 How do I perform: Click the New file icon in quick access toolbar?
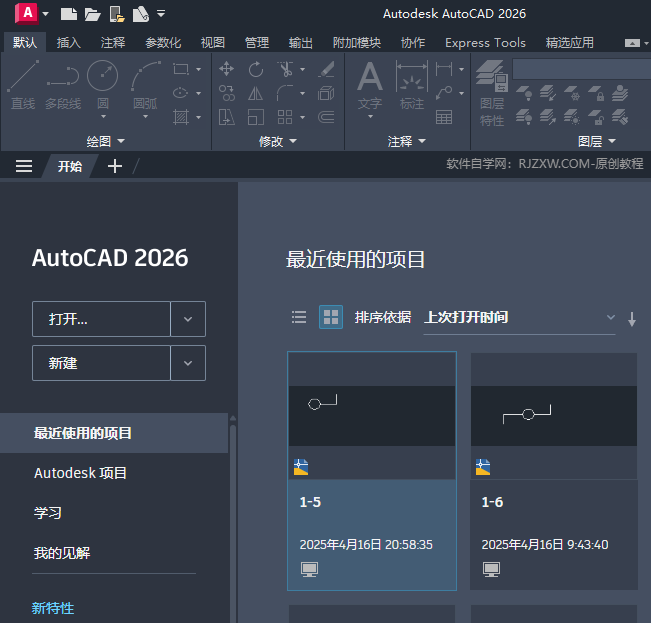69,14
